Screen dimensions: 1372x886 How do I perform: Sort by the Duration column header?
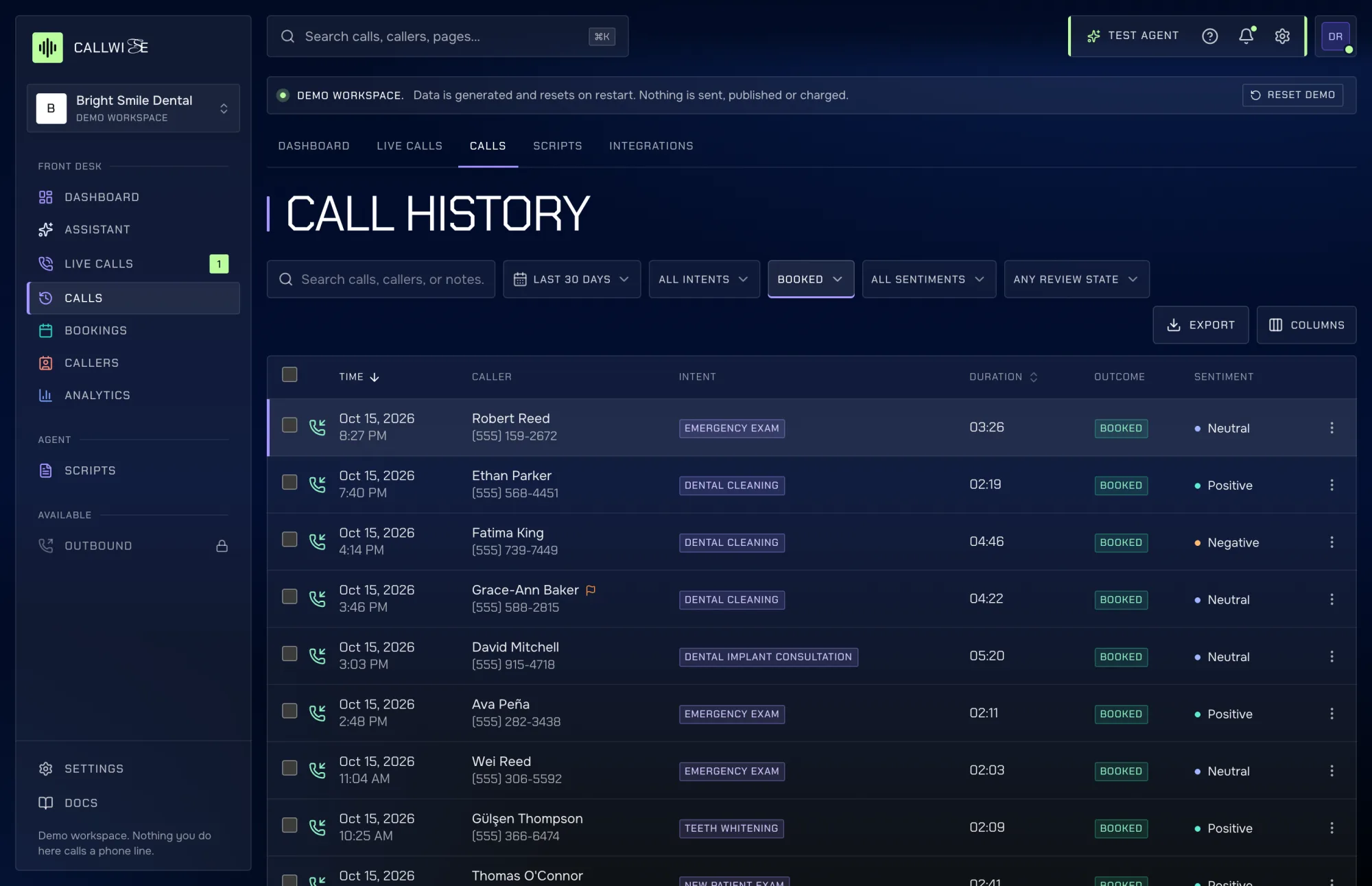(1003, 377)
